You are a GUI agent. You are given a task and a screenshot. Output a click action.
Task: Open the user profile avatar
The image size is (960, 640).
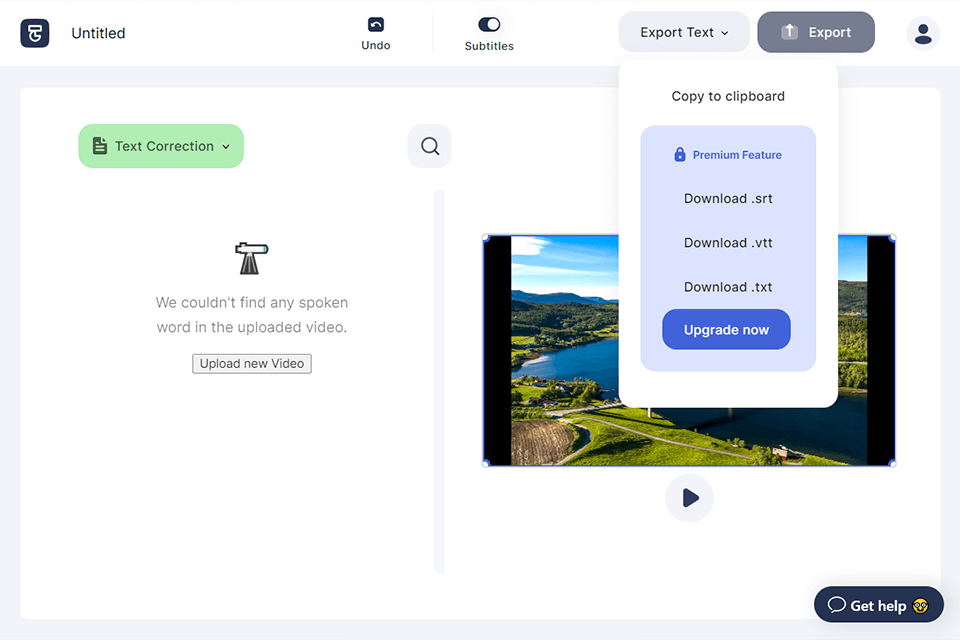coord(923,33)
